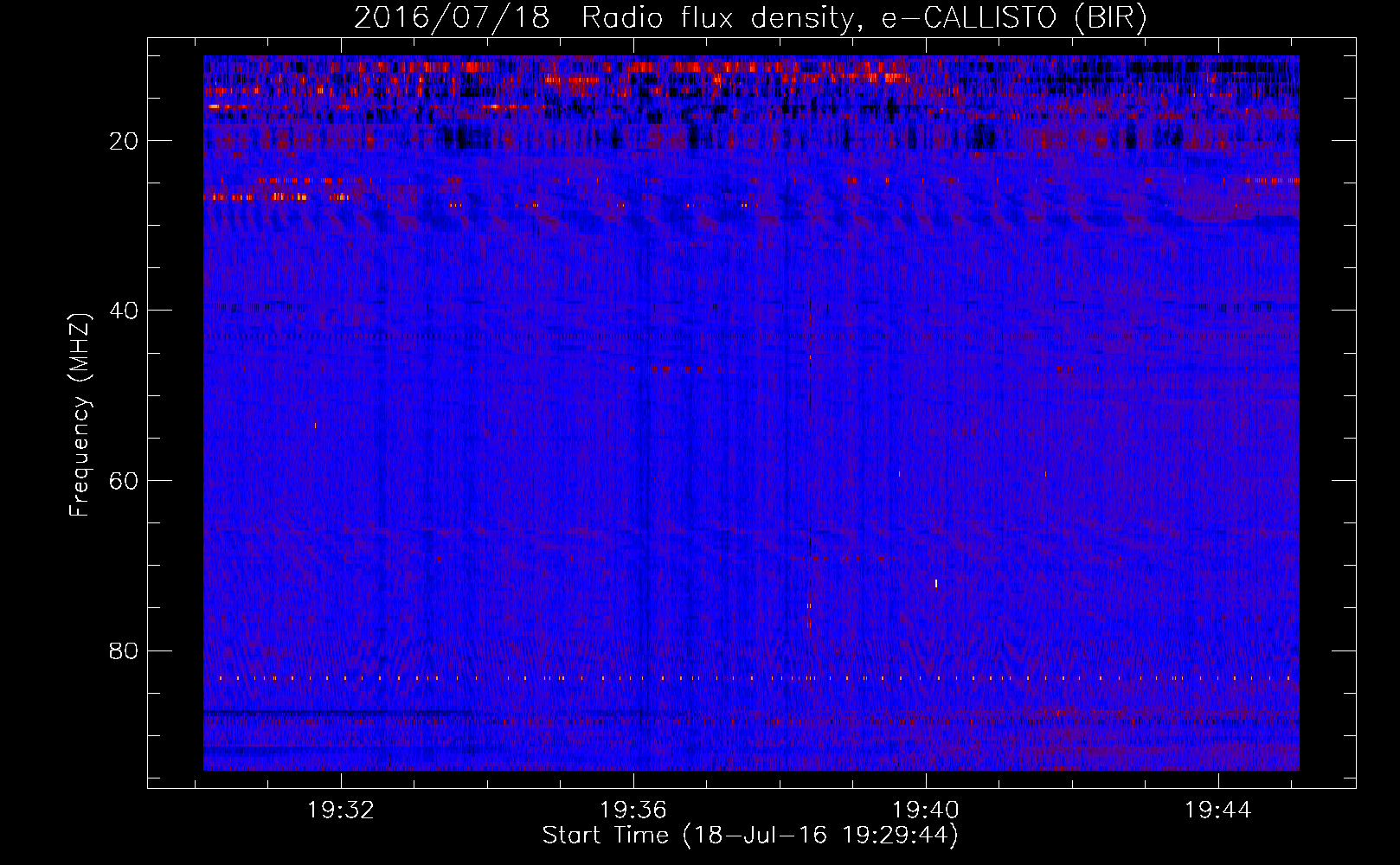
Task: Click the 19:36 time tick label
Action: pos(633,811)
